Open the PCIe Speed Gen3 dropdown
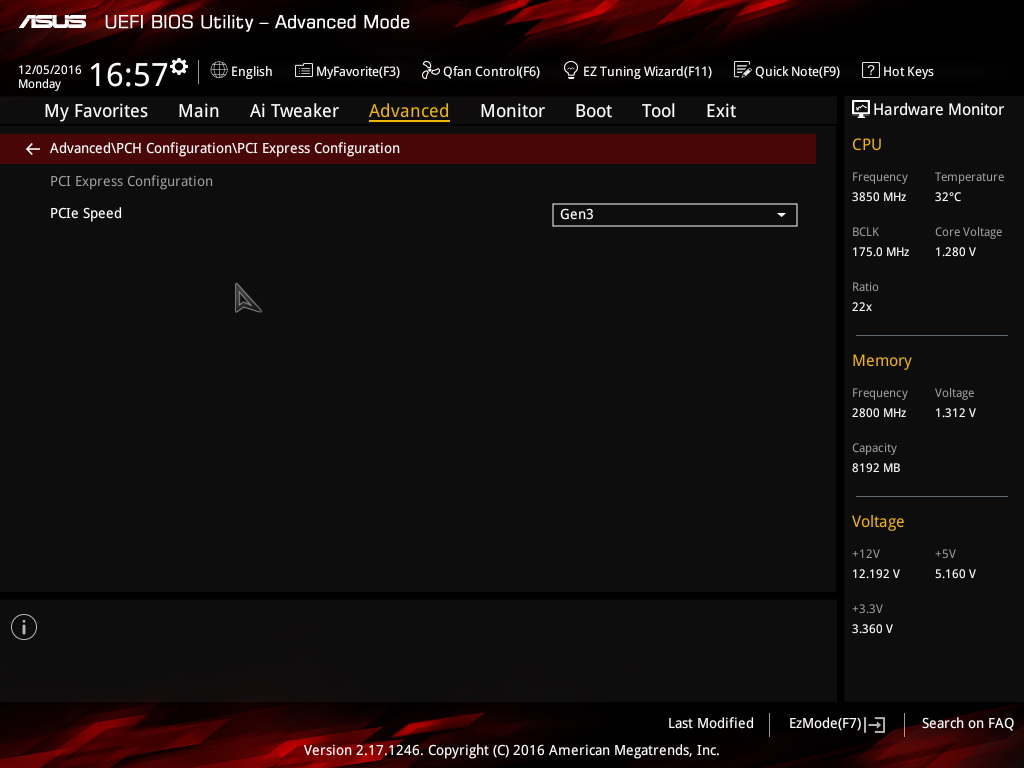This screenshot has height=768, width=1024. (675, 215)
